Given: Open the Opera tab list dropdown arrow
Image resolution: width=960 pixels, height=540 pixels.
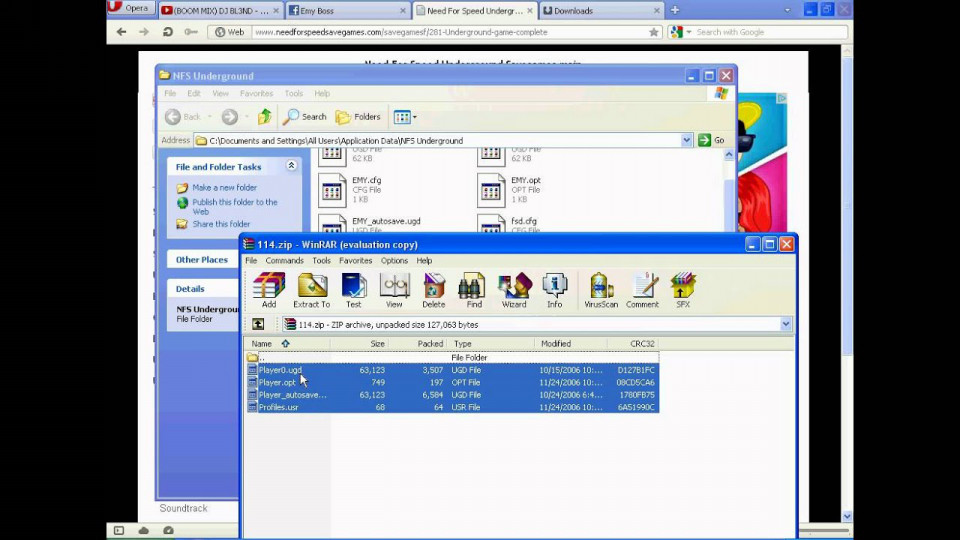Looking at the screenshot, I should click(x=787, y=10).
